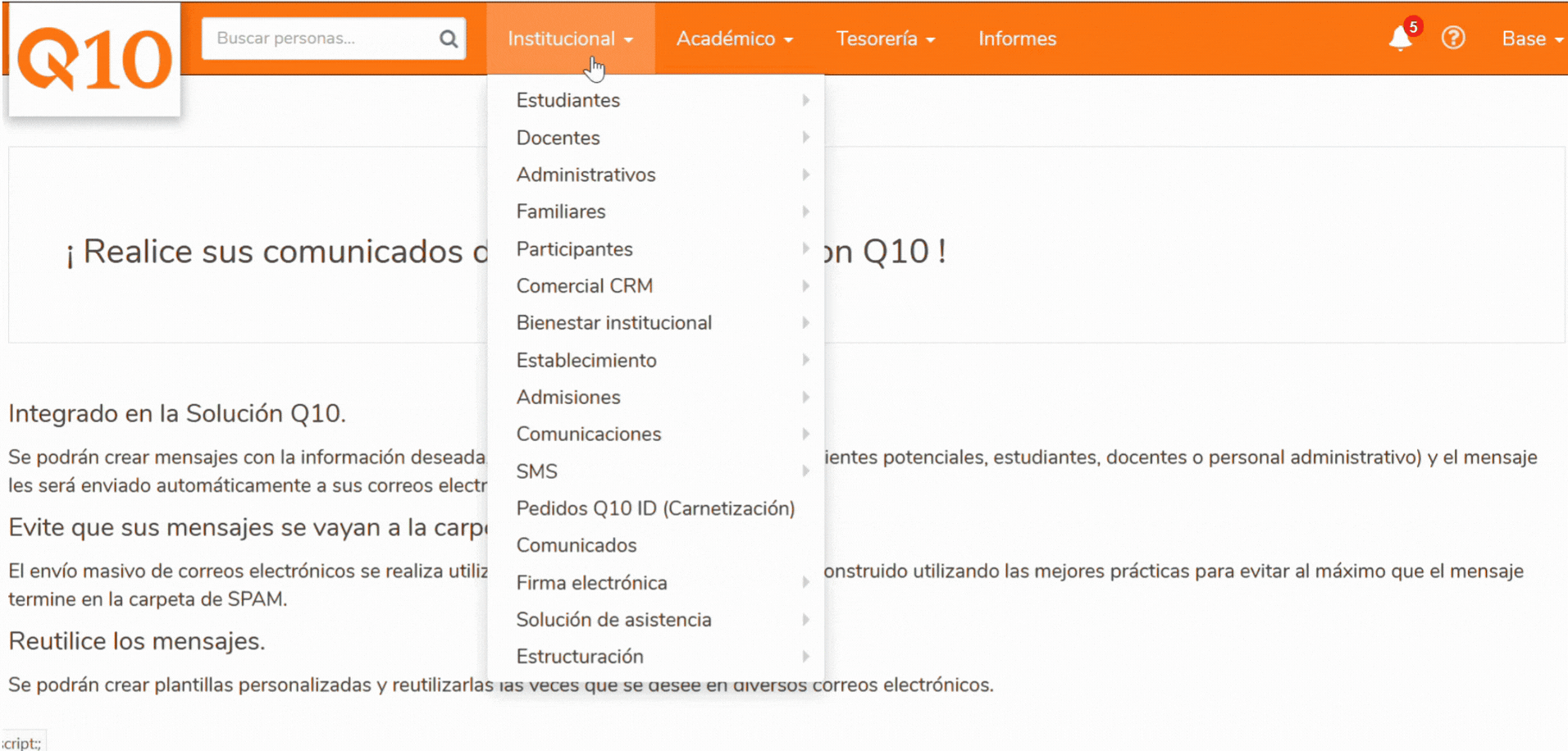Go to Informes in navigation bar
This screenshot has width=1568, height=751.
1017,39
